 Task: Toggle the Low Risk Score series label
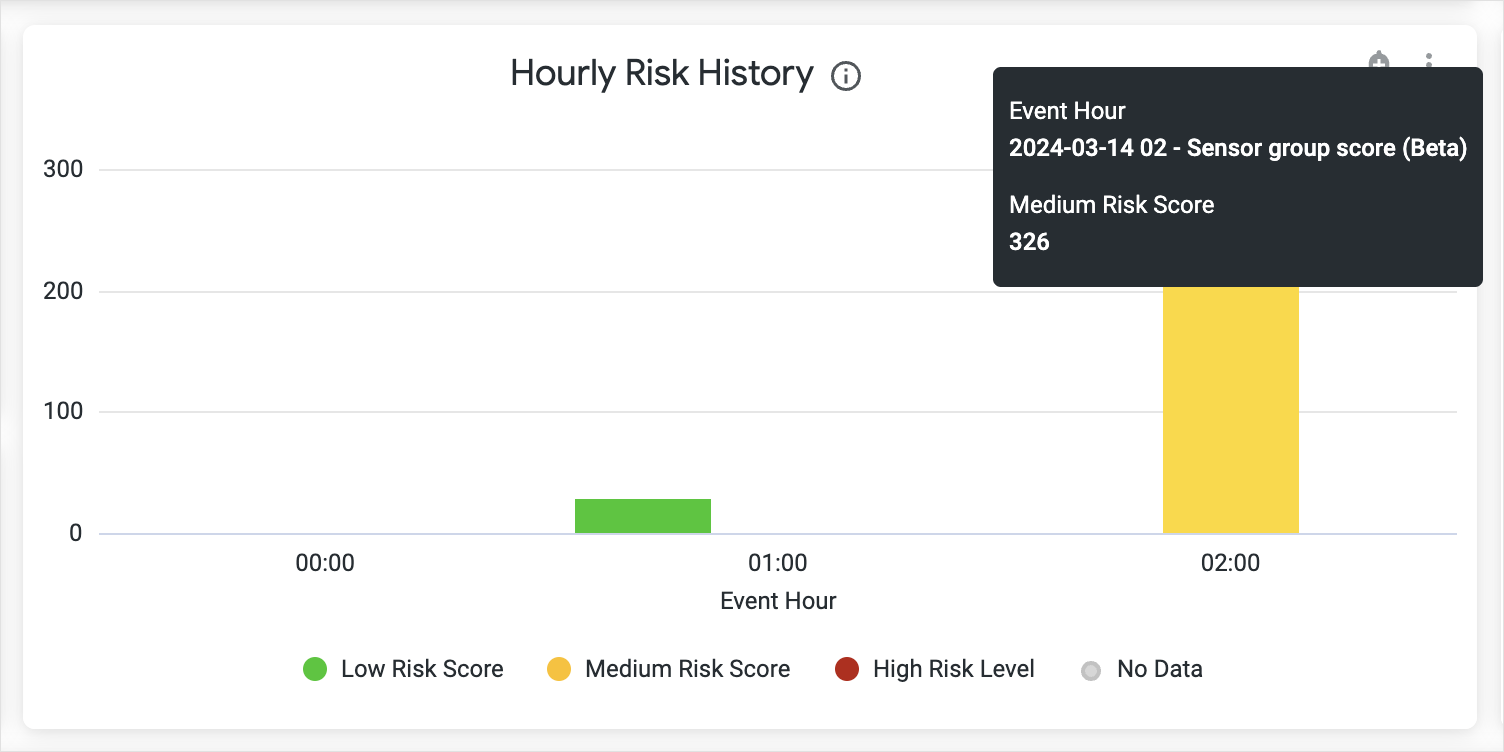422,669
